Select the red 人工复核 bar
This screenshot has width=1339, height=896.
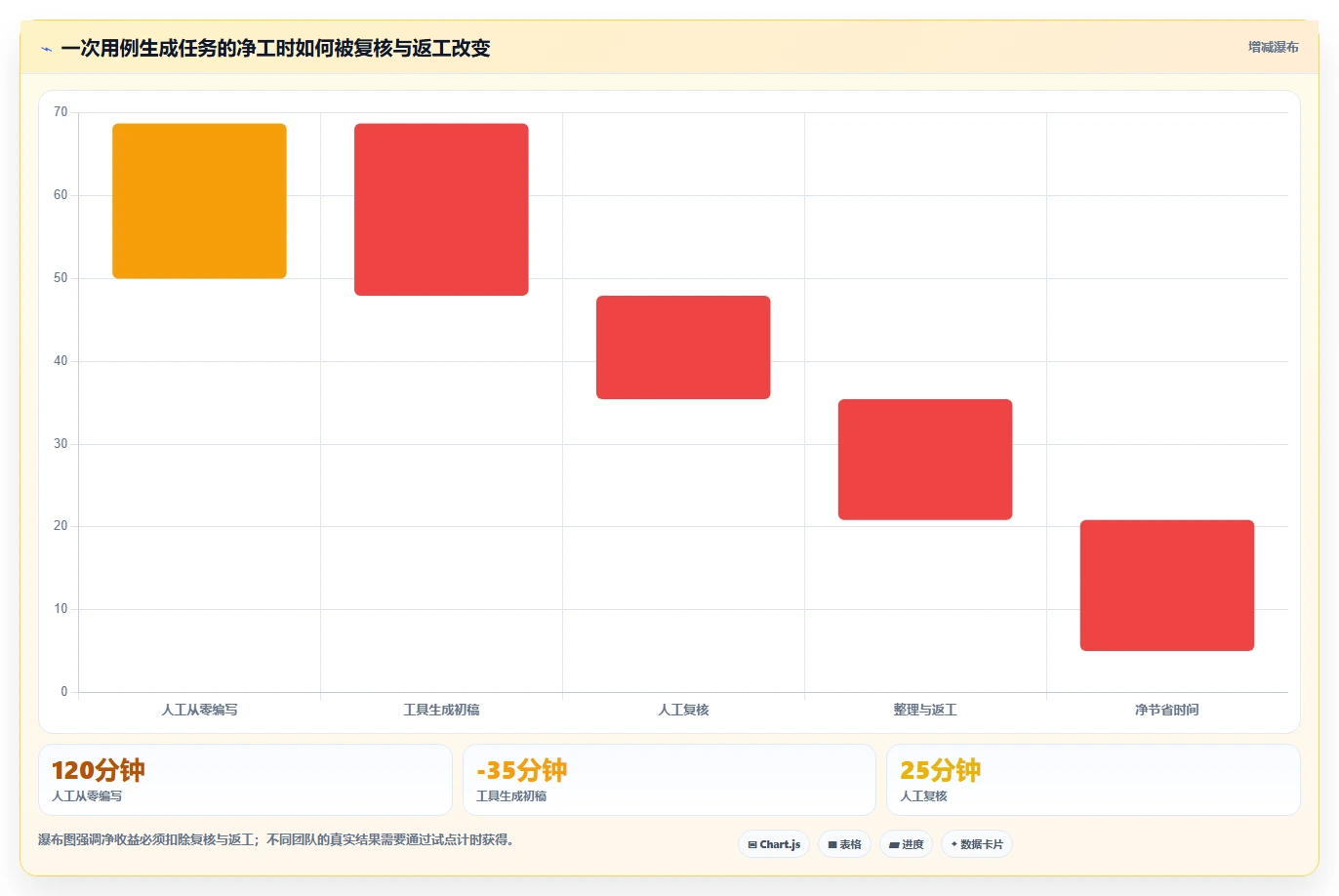click(683, 347)
